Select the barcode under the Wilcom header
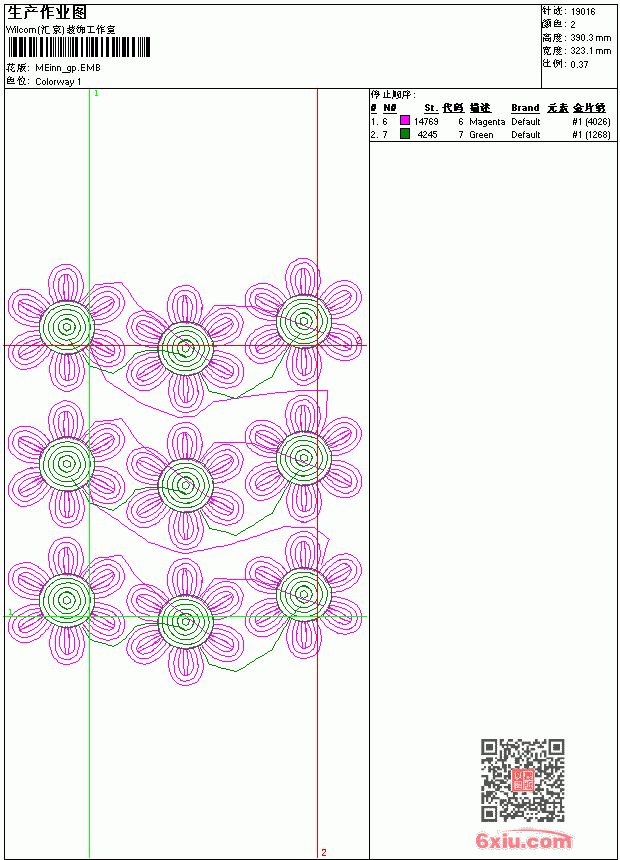620x860 pixels. click(x=78, y=48)
